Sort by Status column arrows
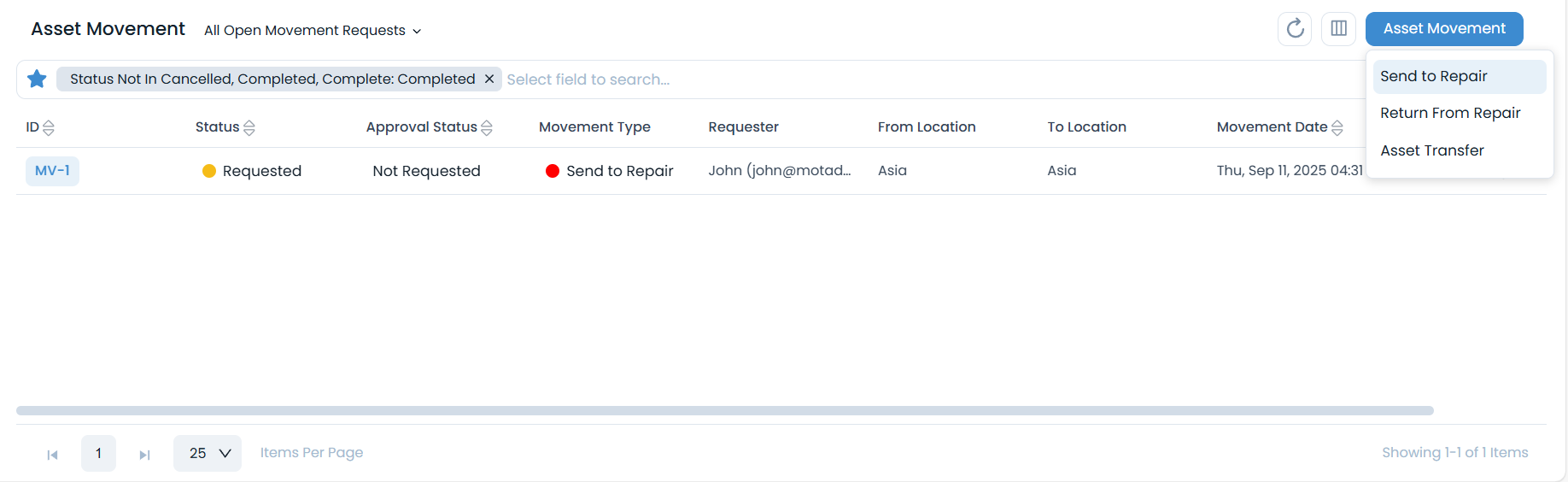1568x482 pixels. coord(249,128)
